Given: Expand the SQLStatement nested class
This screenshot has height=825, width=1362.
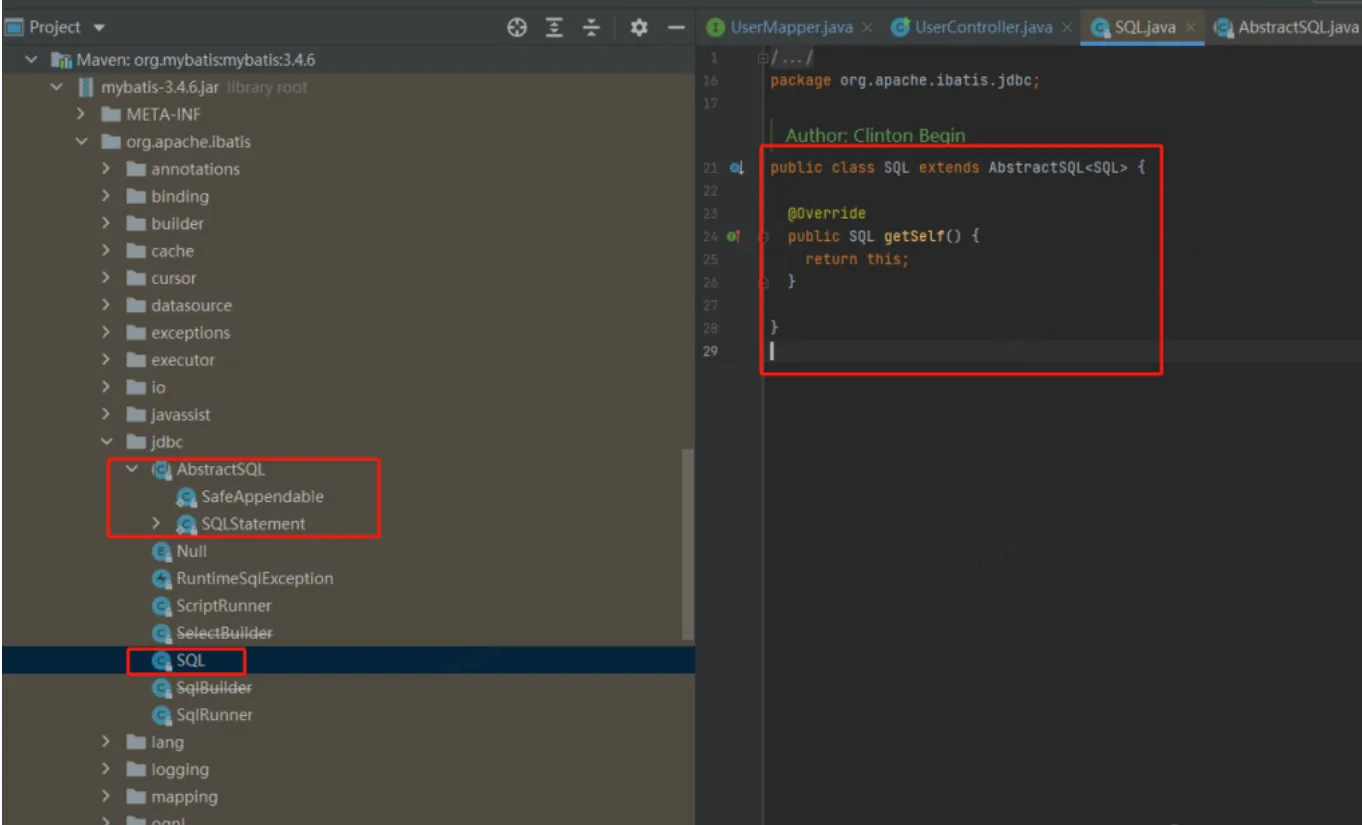Looking at the screenshot, I should (x=156, y=523).
